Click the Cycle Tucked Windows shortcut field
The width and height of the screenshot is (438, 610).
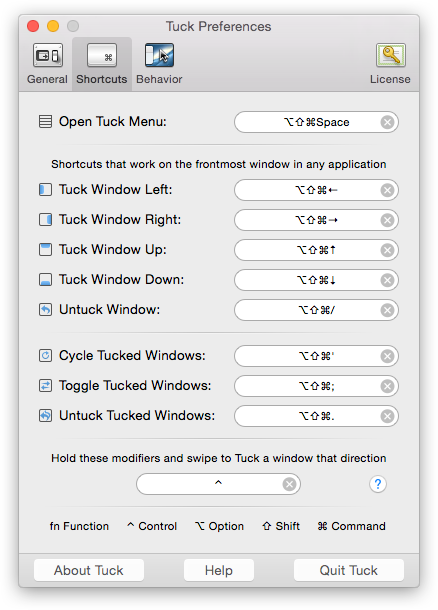click(316, 356)
